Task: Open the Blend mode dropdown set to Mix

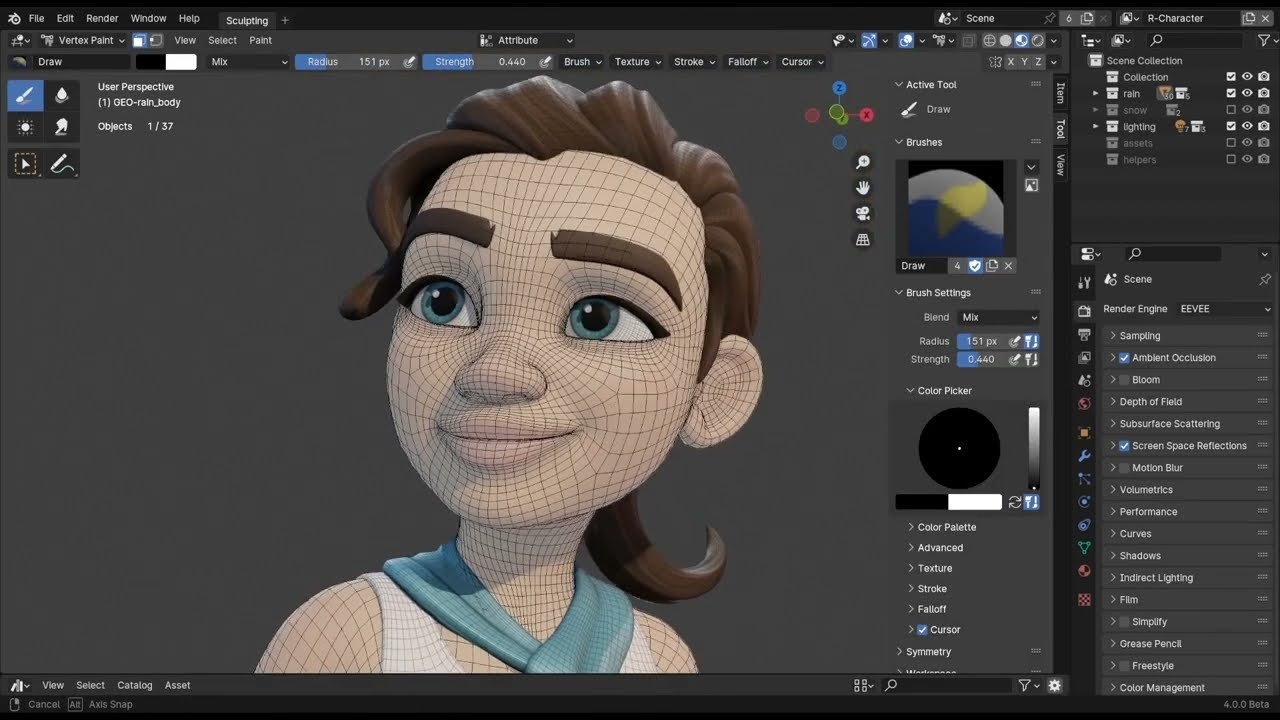Action: tap(998, 317)
